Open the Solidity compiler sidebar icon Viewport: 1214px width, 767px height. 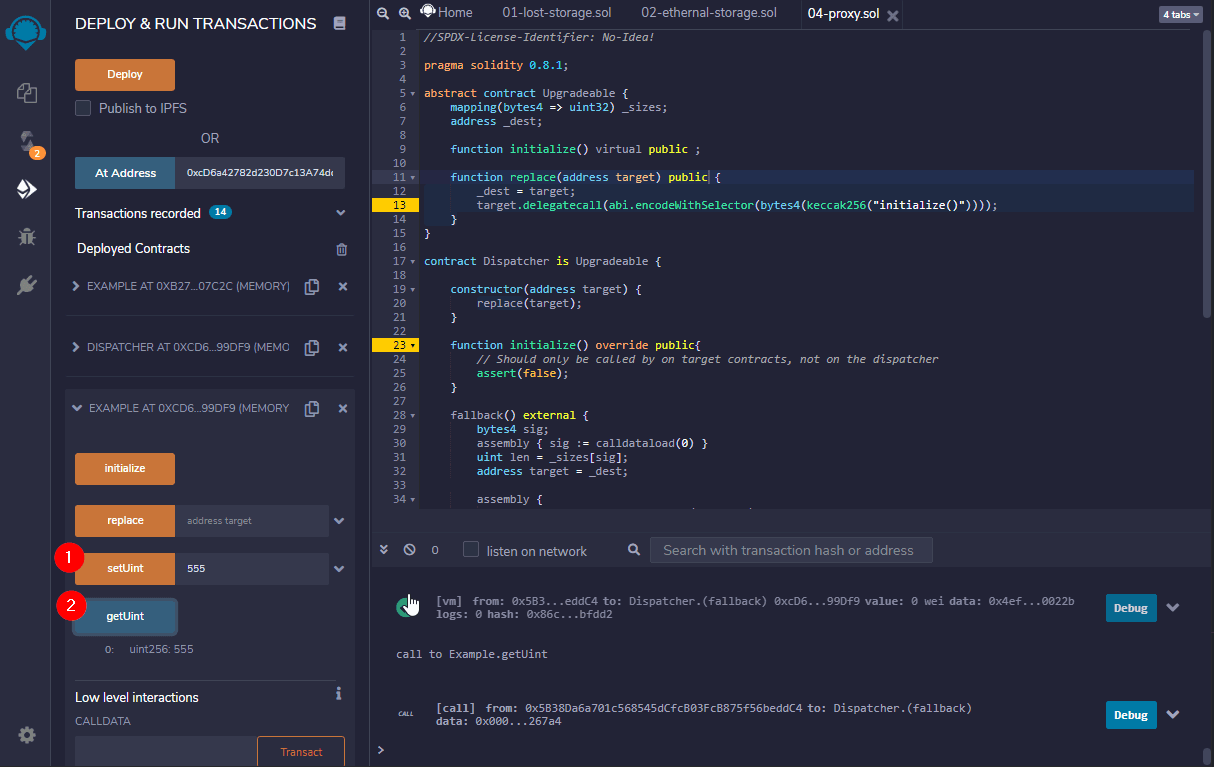tap(27, 140)
